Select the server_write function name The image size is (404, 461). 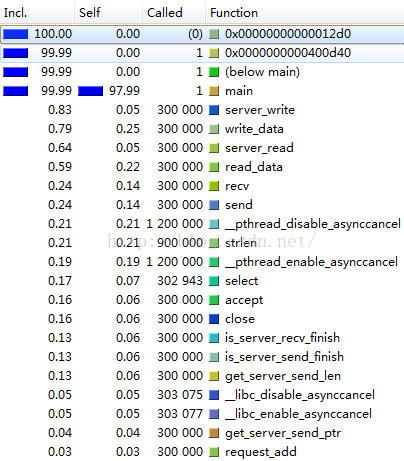click(260, 110)
